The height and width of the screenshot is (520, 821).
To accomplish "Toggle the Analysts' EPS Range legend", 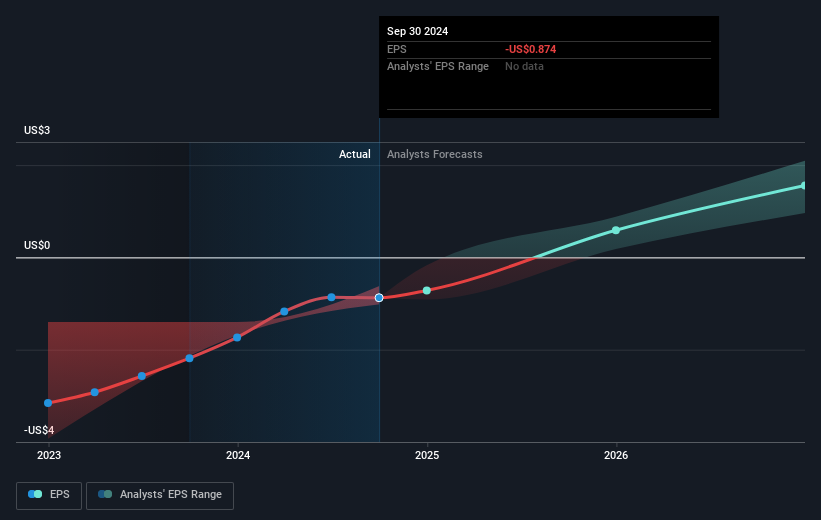I will tap(160, 495).
